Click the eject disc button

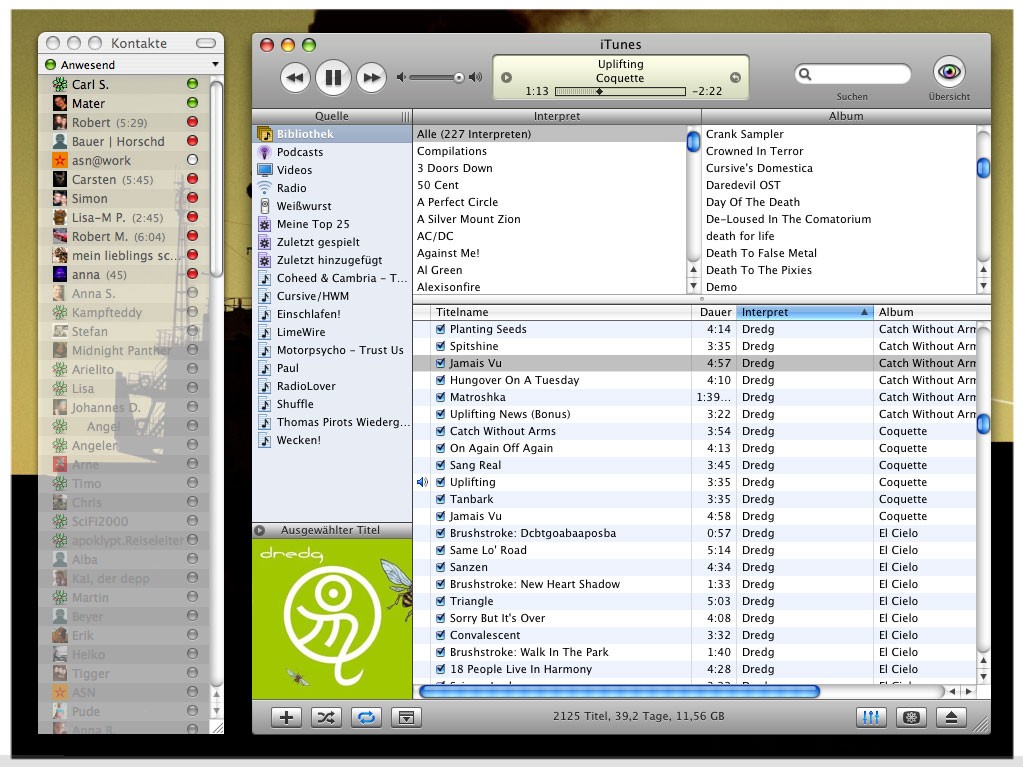click(x=951, y=717)
